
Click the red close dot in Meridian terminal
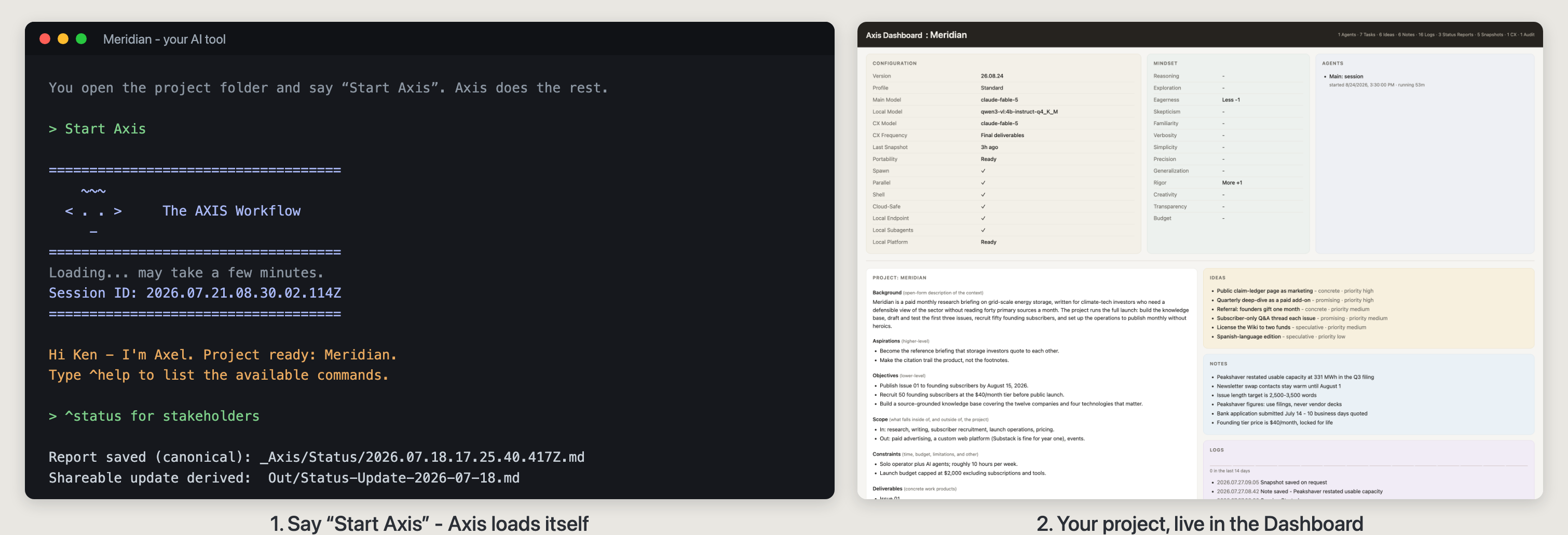click(45, 39)
